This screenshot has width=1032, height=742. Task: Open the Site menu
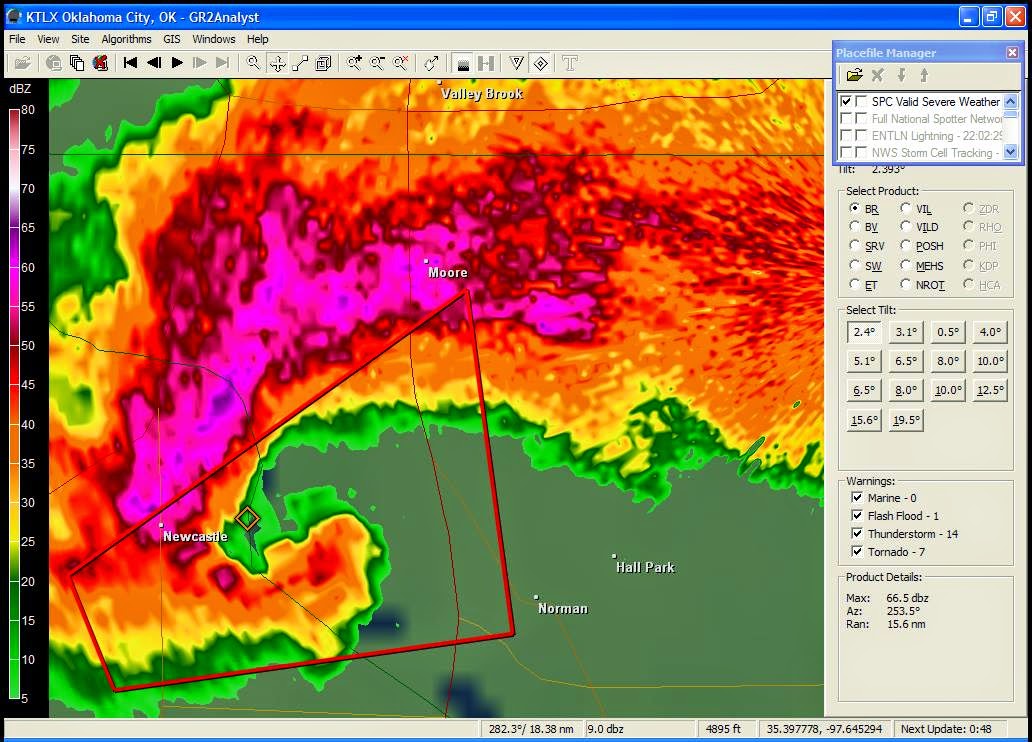(80, 39)
